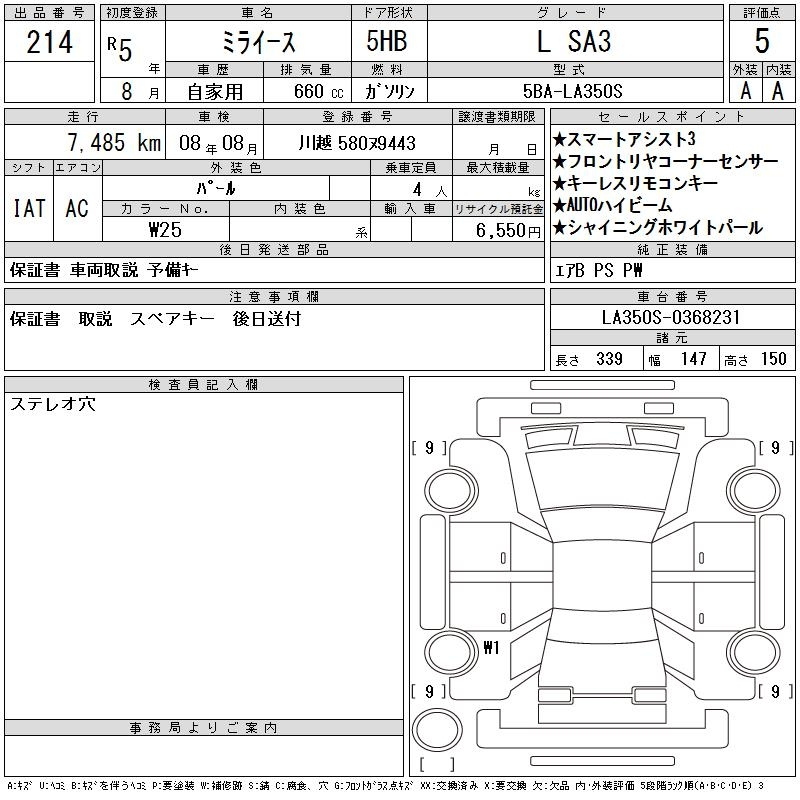Click the interior grade A under 内装
Viewport: 800px width, 800px height.
(x=778, y=91)
